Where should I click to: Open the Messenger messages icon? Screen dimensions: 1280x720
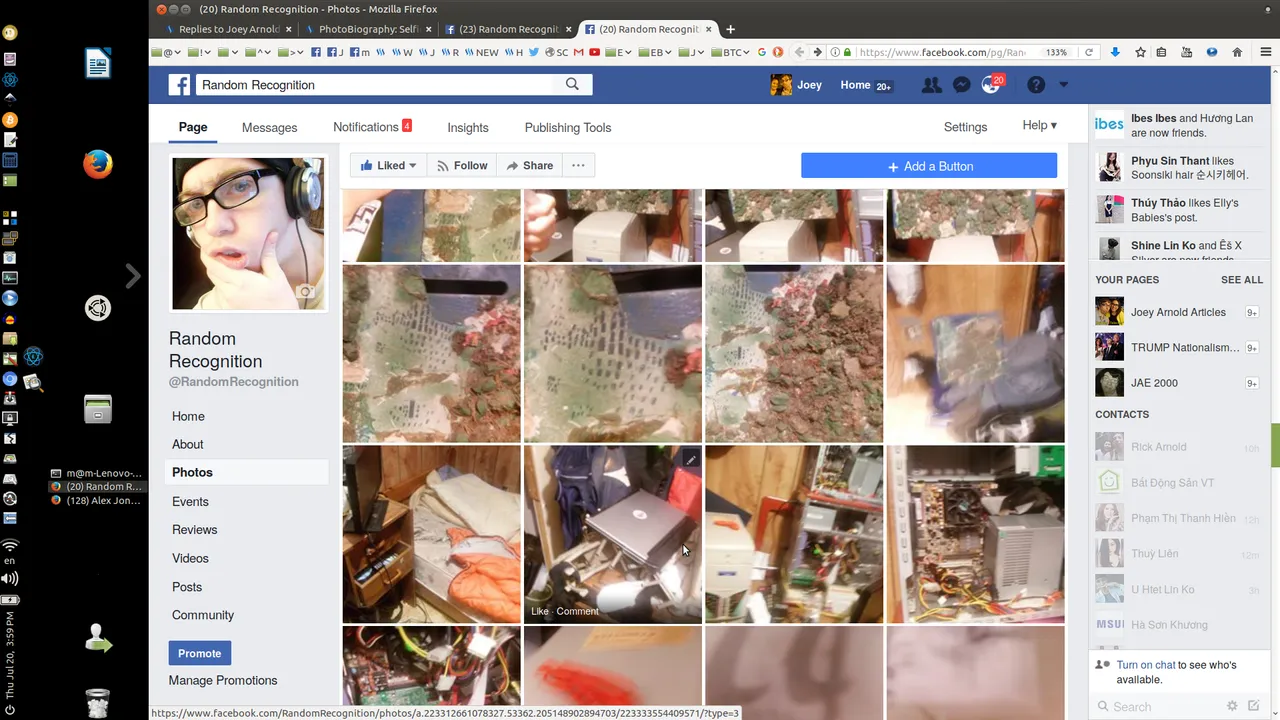(x=961, y=85)
